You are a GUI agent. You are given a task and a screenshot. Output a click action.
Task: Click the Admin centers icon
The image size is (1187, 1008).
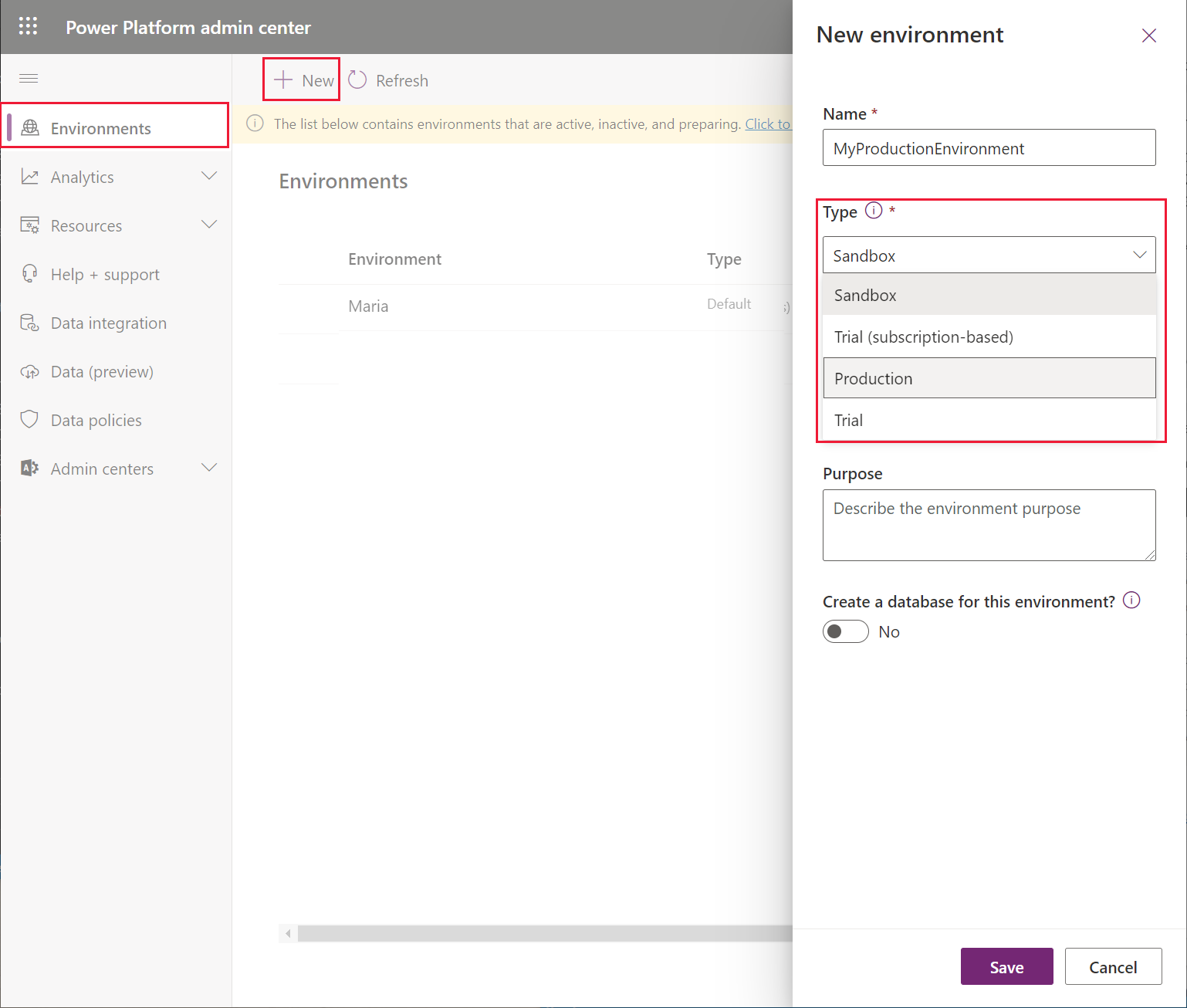tap(30, 468)
